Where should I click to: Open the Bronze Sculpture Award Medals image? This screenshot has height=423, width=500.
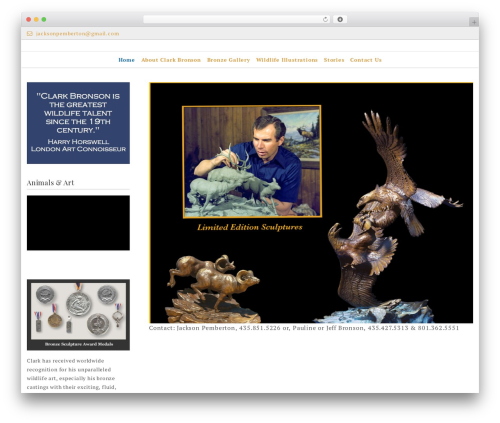coord(78,315)
